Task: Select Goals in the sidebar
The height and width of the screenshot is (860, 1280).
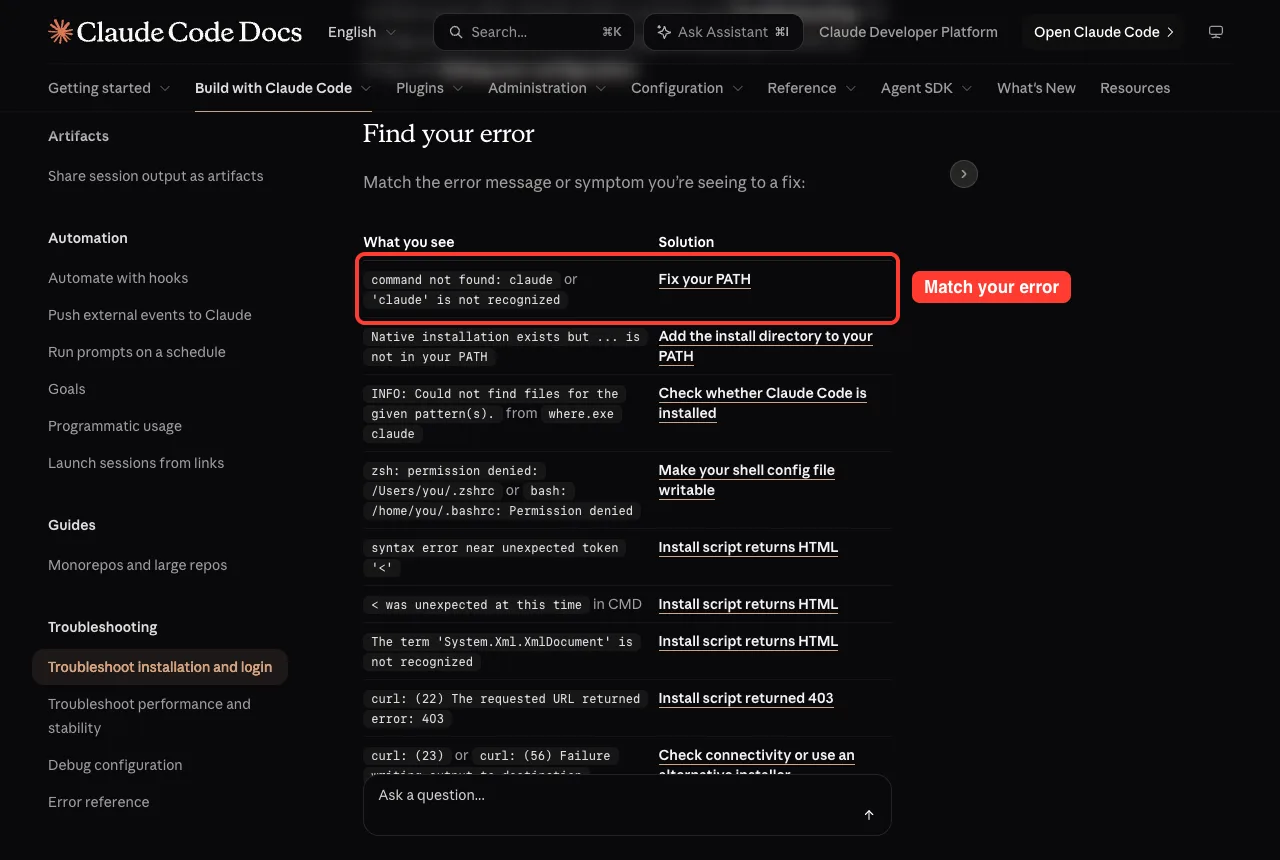Action: coord(67,389)
